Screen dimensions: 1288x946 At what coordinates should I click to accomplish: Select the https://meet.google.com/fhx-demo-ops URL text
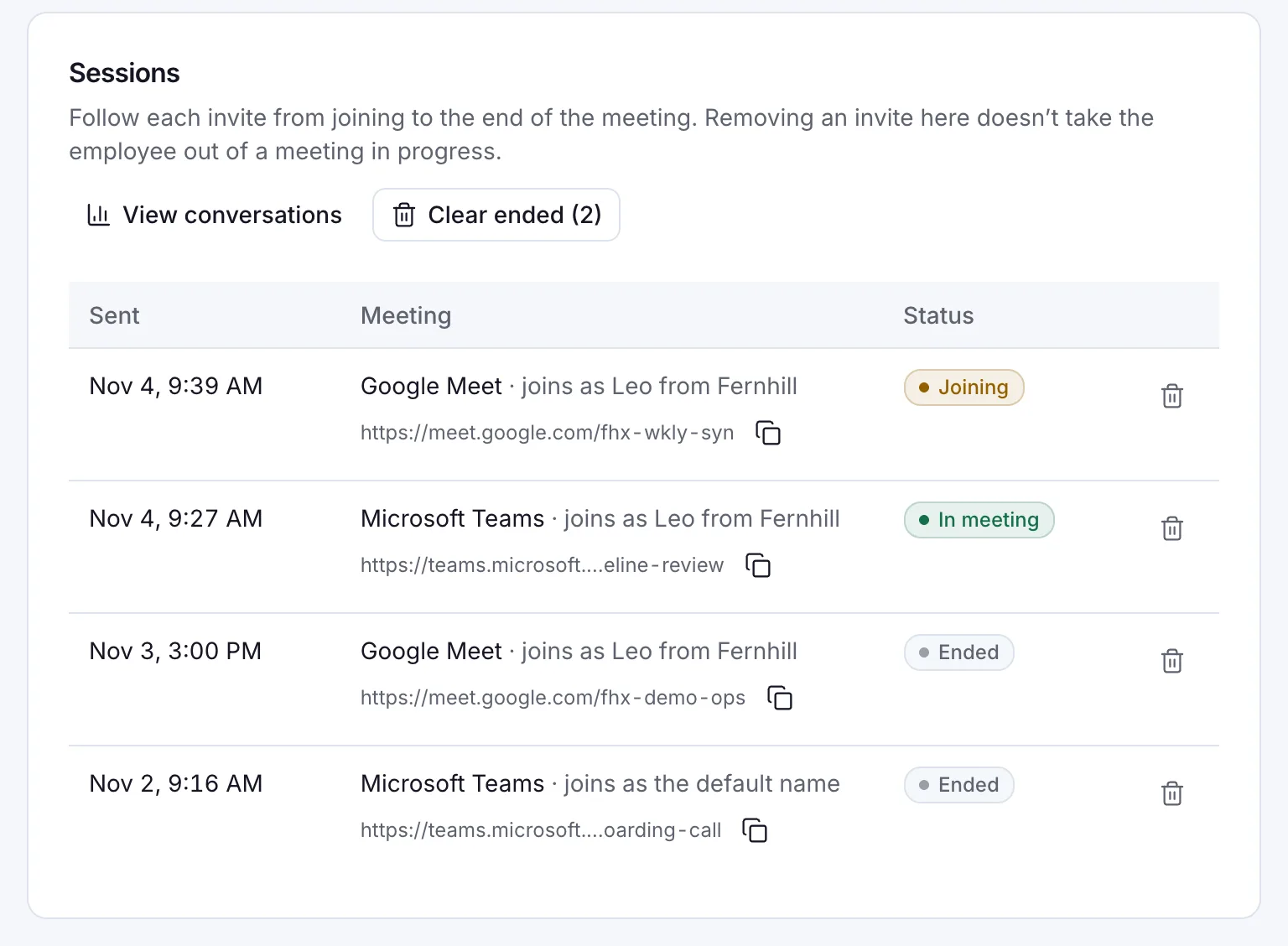[553, 698]
